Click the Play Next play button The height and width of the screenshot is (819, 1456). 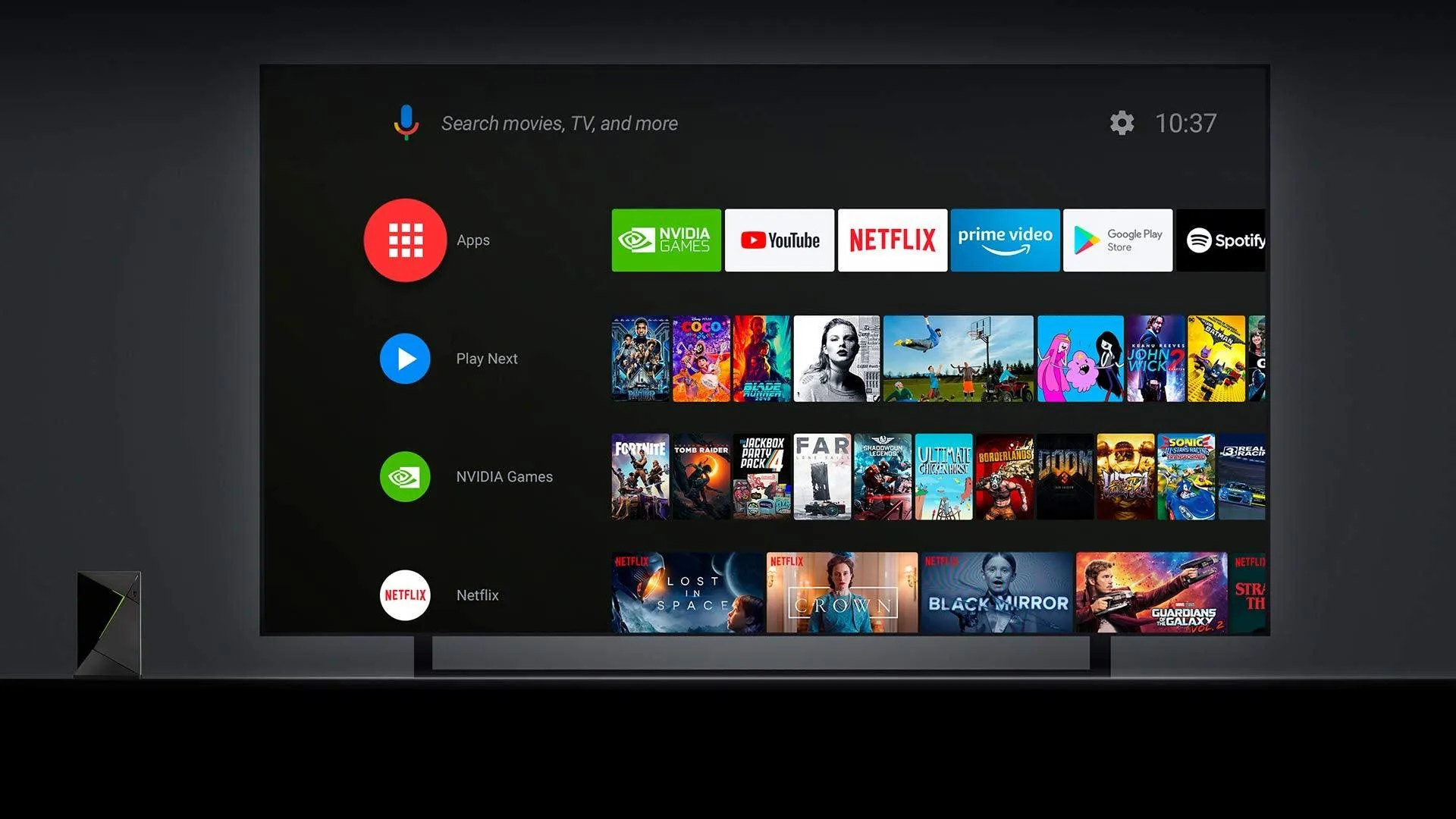click(x=405, y=358)
